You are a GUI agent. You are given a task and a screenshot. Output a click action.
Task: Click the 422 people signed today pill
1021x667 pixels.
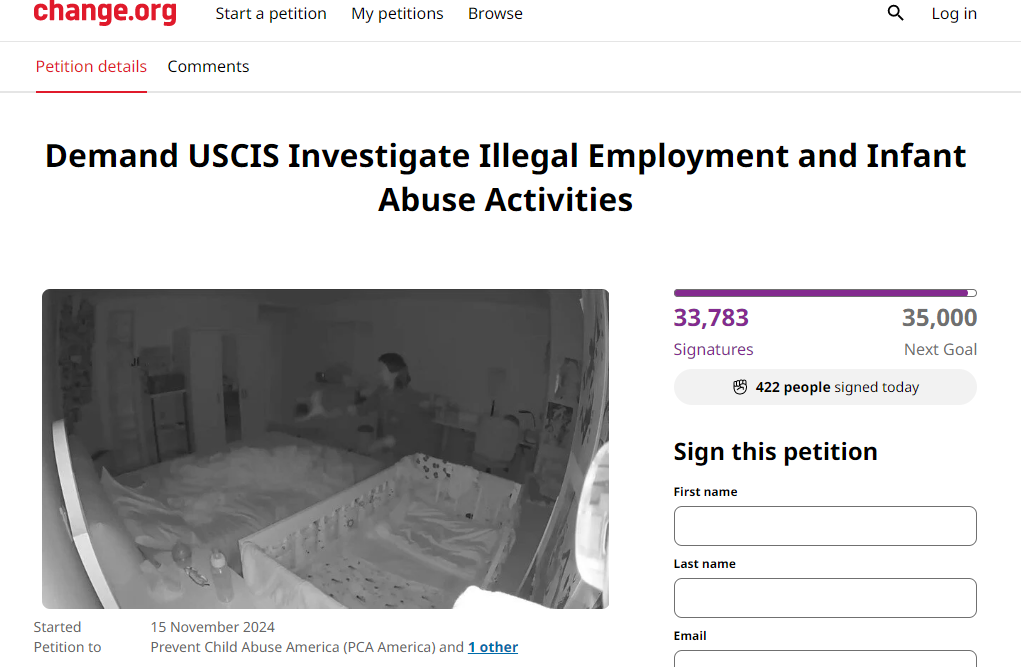point(825,387)
